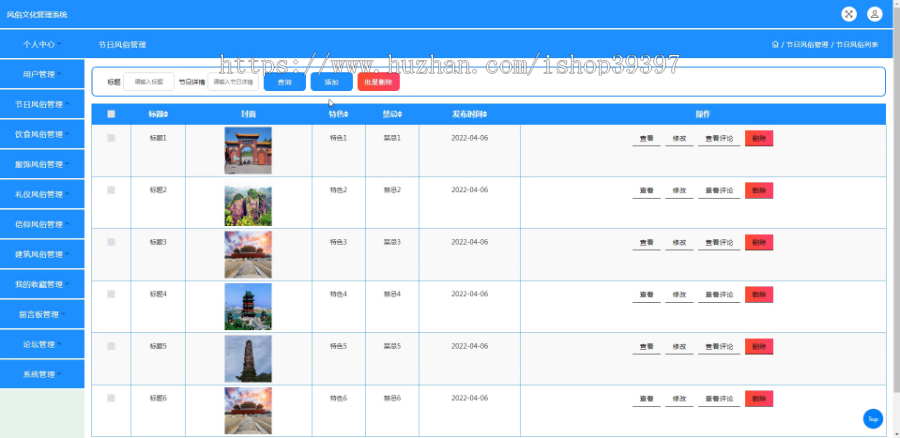Open the 标题2 mountain cover thumbnail
This screenshot has width=900, height=438.
248,203
